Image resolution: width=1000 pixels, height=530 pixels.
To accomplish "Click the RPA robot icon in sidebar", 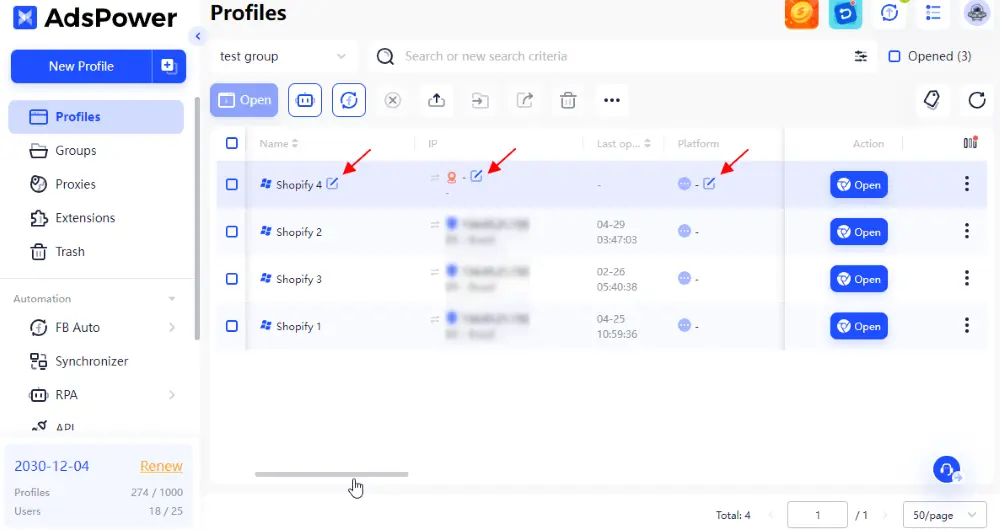I will [38, 395].
